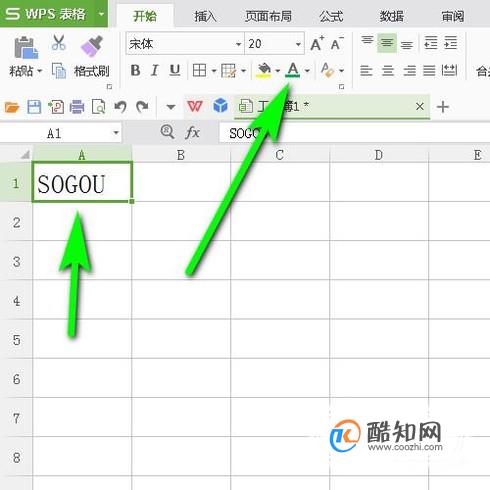Screen dimensions: 490x490
Task: Toggle Bold formatting
Action: click(135, 70)
